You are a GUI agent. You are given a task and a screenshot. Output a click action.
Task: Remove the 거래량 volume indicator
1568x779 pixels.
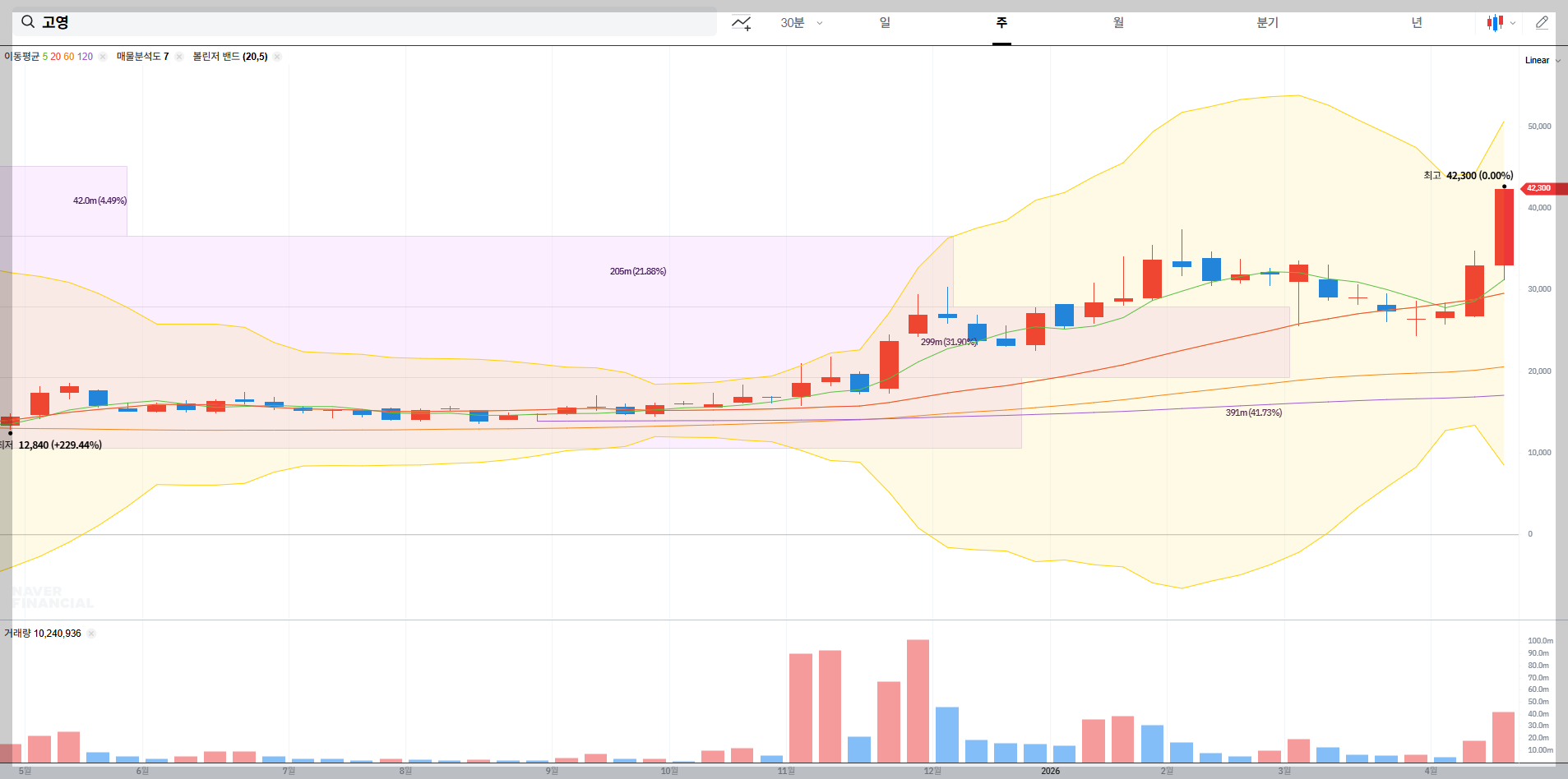[91, 633]
